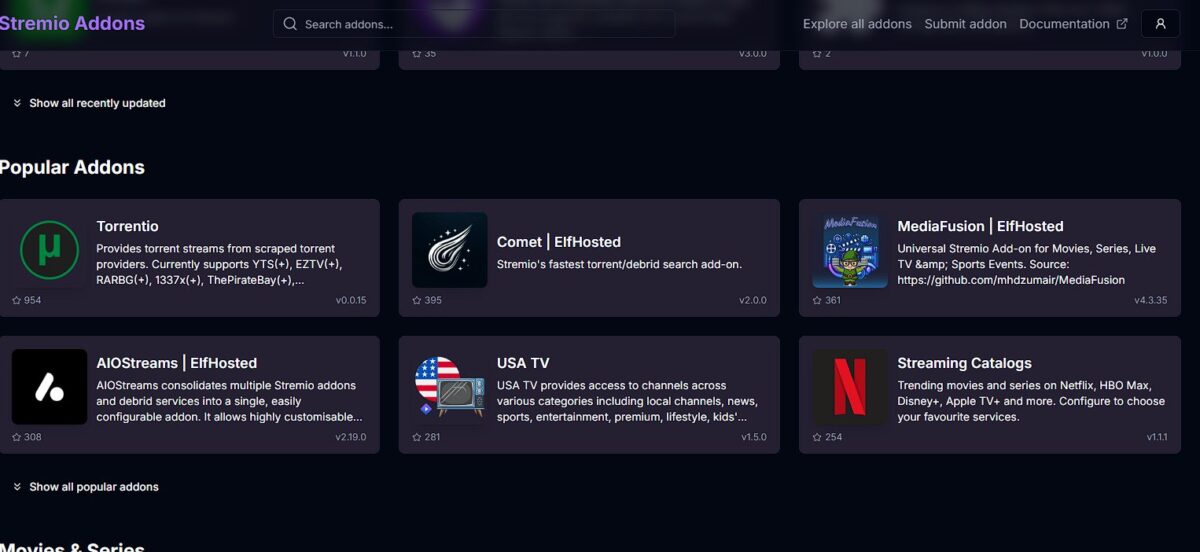This screenshot has width=1200, height=552.
Task: Click the star icon on Comet card
Action: point(417,300)
